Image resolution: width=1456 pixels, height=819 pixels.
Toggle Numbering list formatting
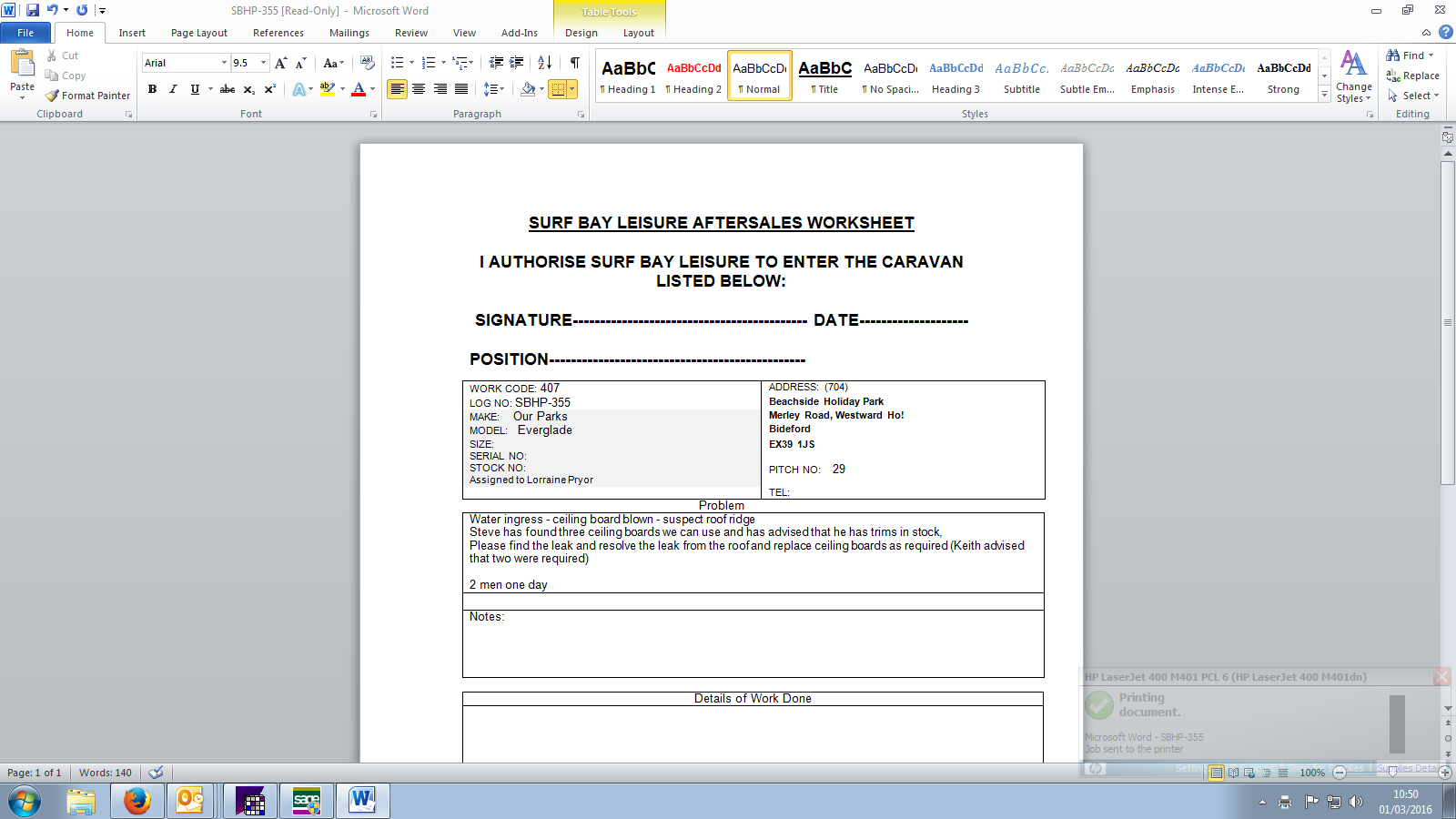pos(429,63)
